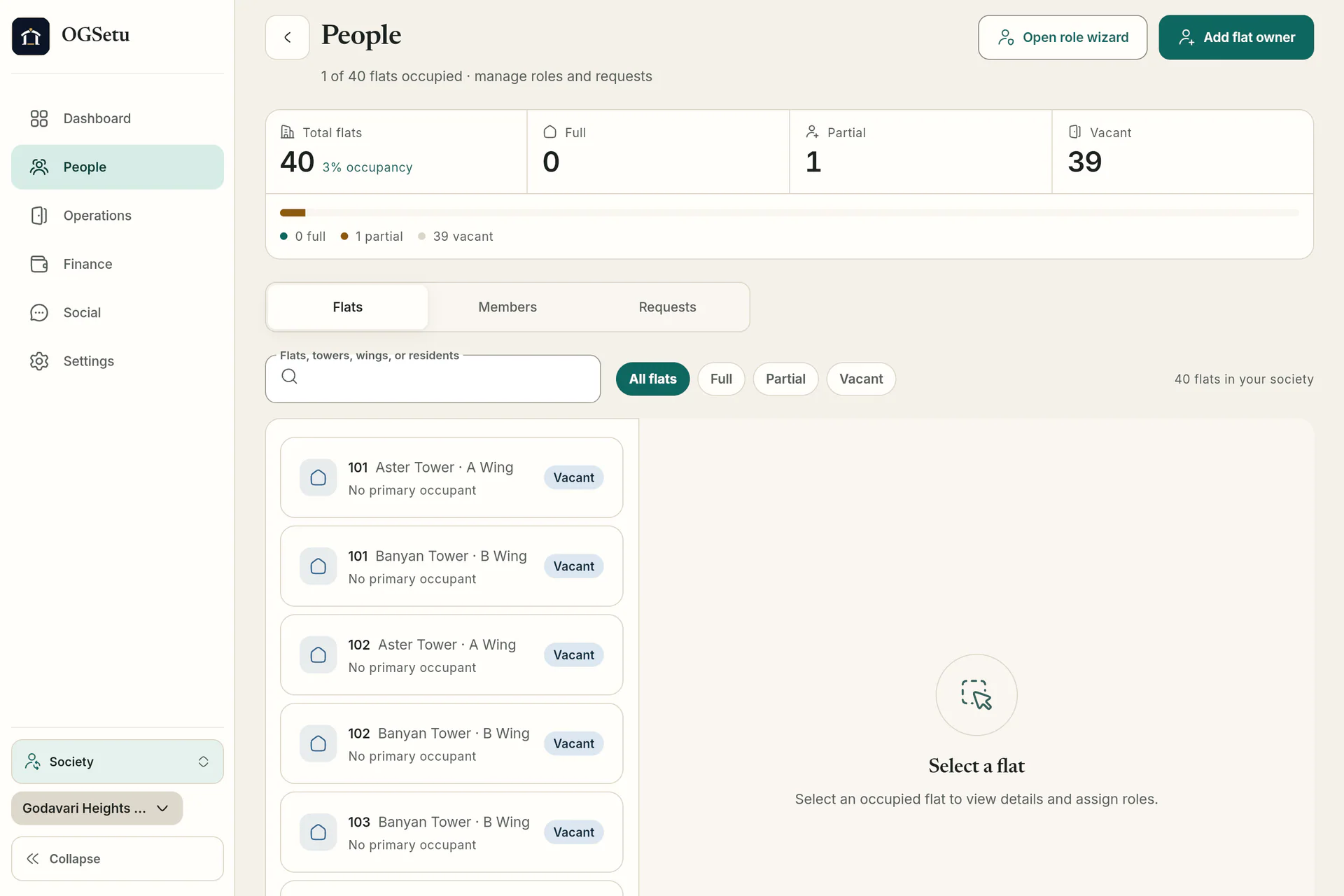The height and width of the screenshot is (896, 1344).
Task: Switch to the Requests tab
Action: [x=667, y=307]
